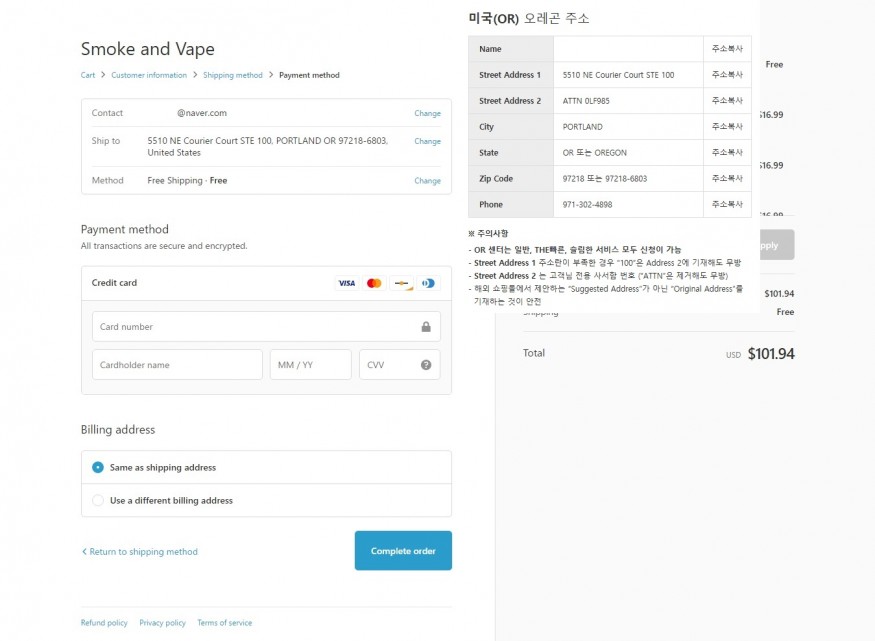This screenshot has height=641, width=875.
Task: Open the Refund policy link
Action: click(x=104, y=623)
